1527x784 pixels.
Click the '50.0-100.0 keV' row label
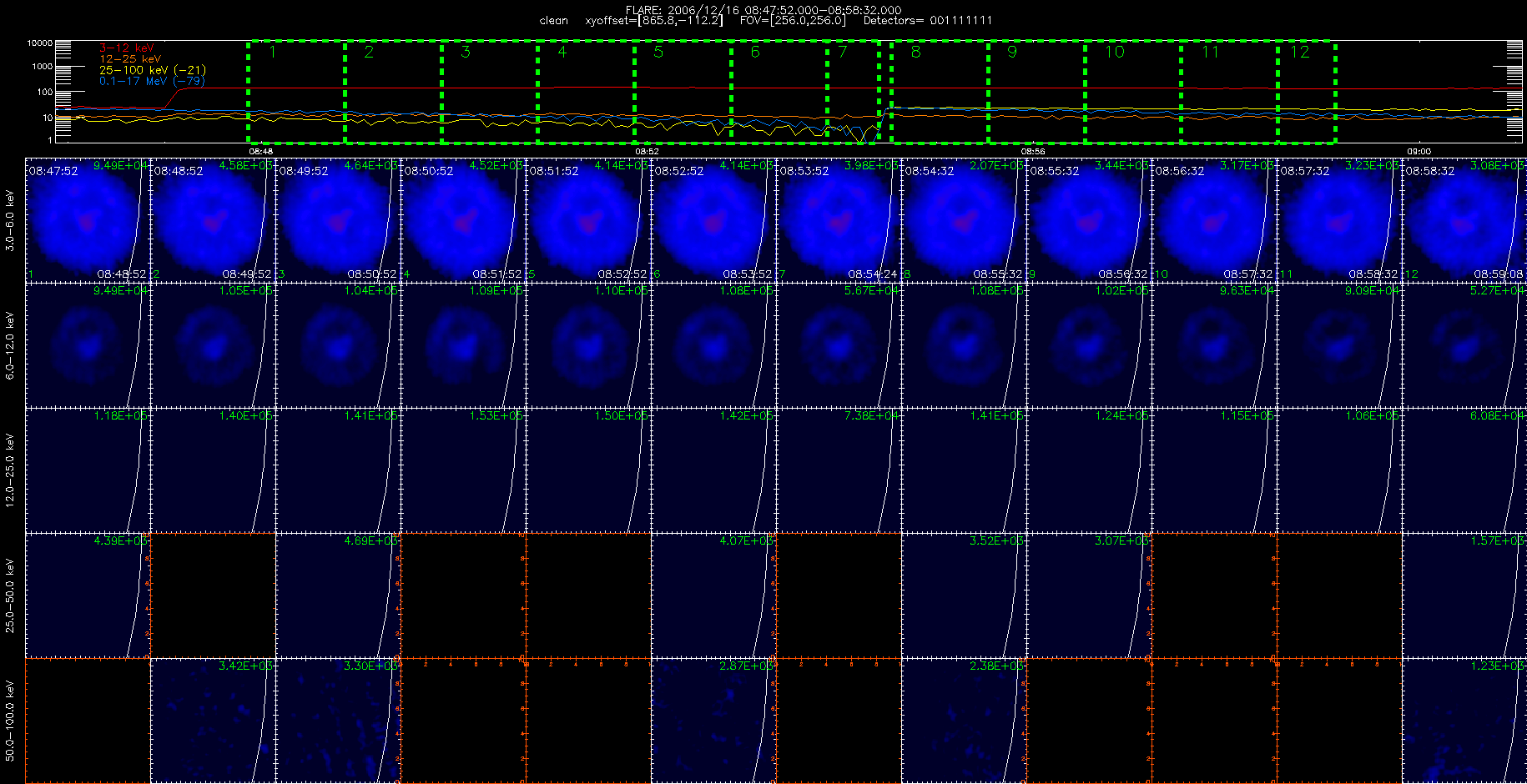[10, 721]
